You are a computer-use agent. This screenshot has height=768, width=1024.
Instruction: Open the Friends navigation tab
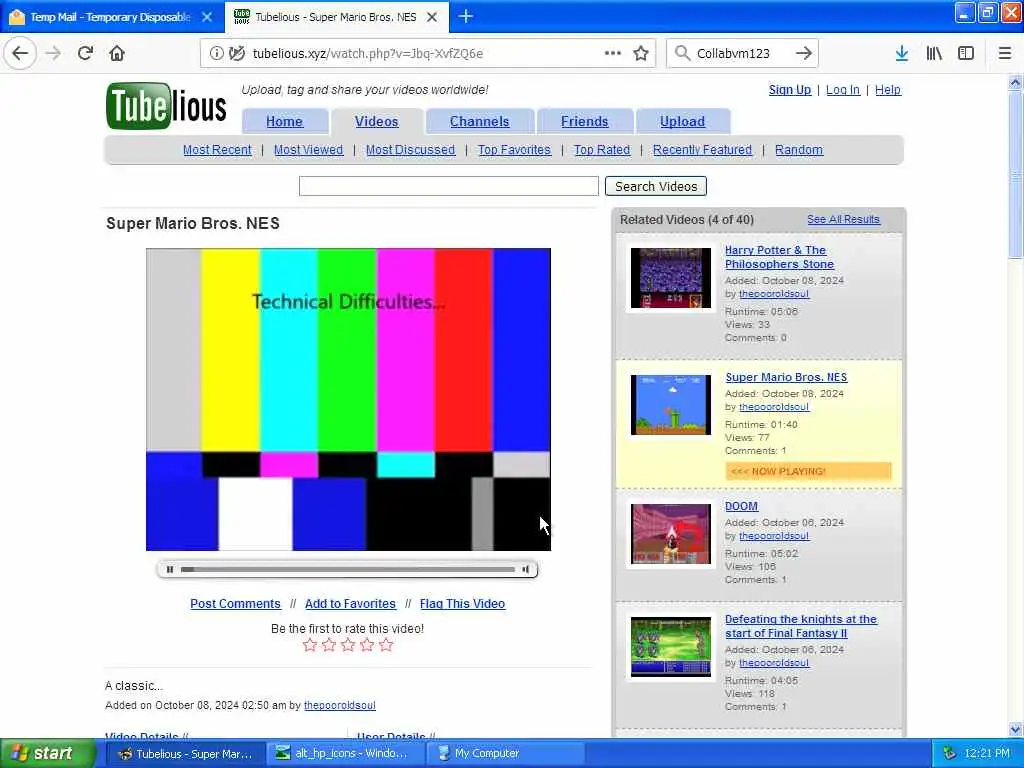point(584,121)
